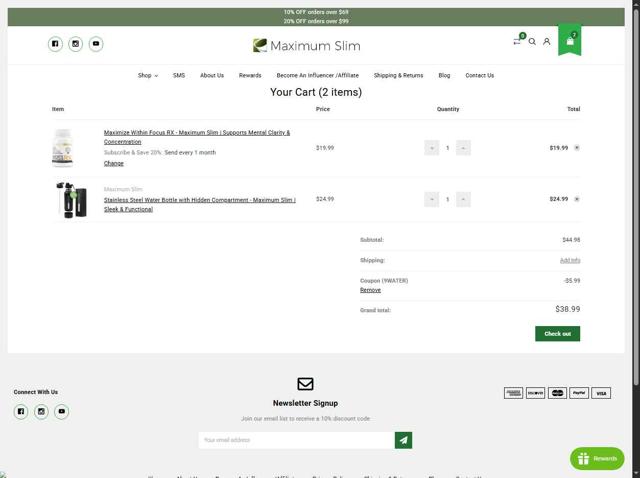Viewport: 640px width, 478px height.
Task: Open the Blog menu item
Action: click(444, 76)
